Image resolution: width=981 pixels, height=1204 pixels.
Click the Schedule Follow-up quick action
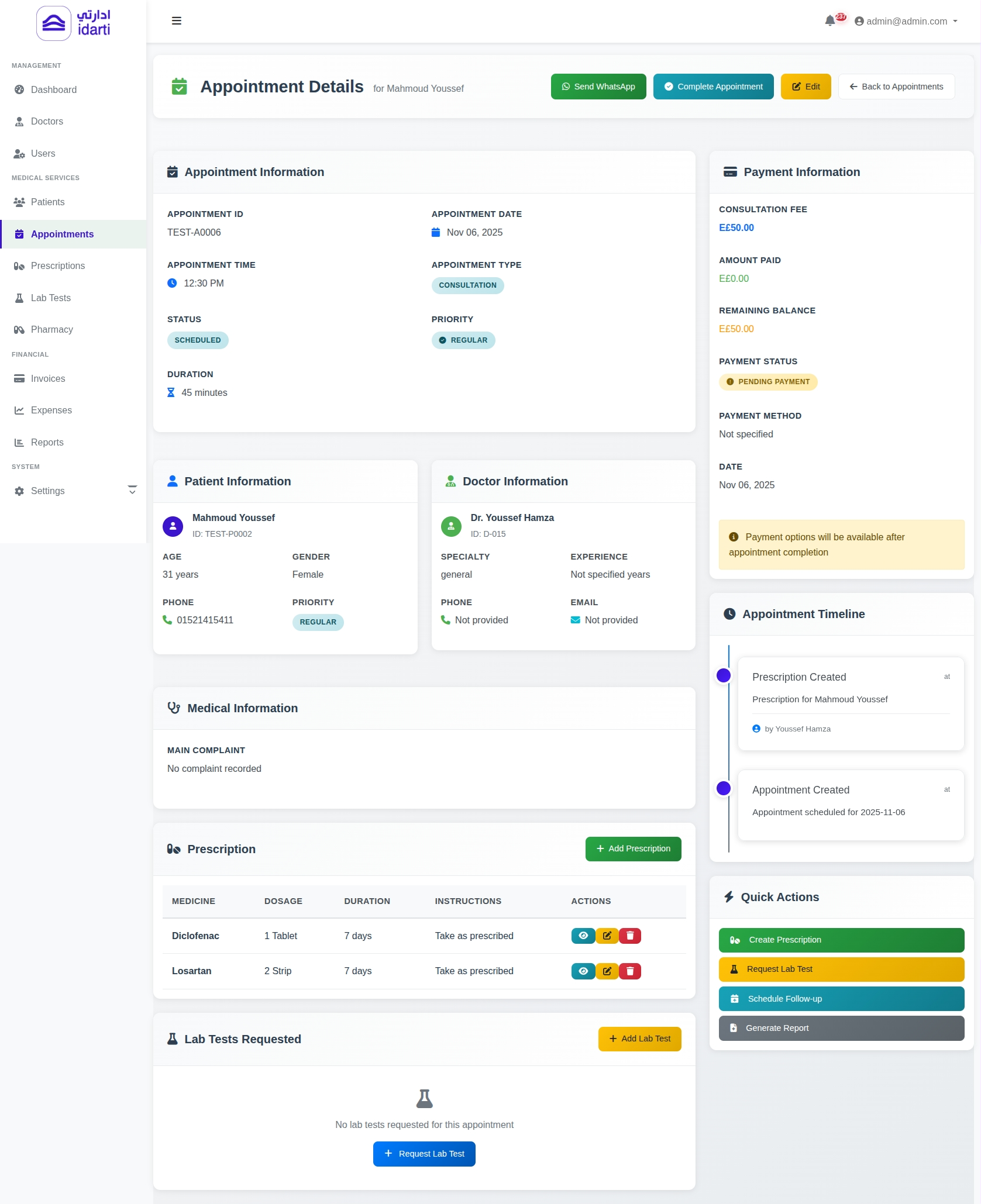(x=841, y=999)
